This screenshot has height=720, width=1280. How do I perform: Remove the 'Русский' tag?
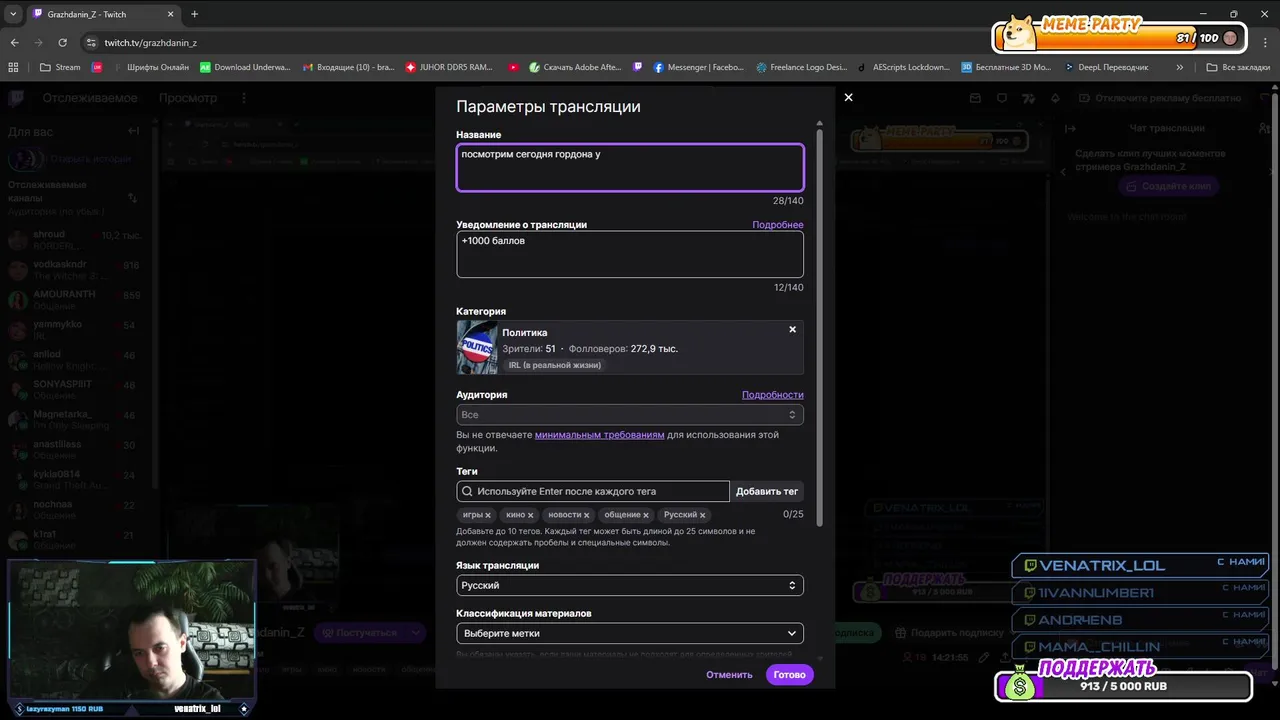pyautogui.click(x=702, y=515)
